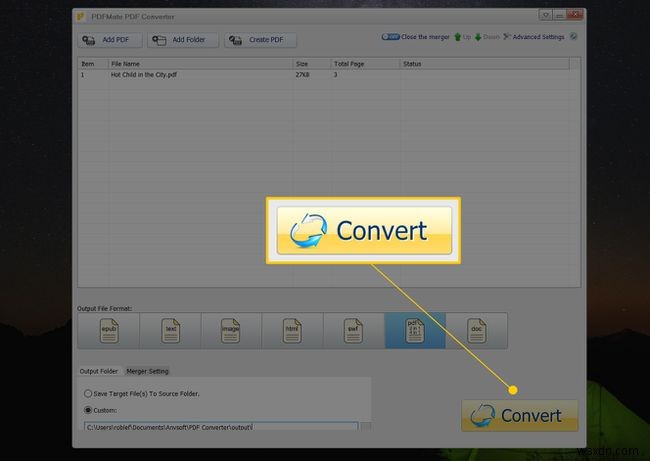Click the Create PDF button
Screen dimensions: 650x461
pyautogui.click(x=260, y=40)
